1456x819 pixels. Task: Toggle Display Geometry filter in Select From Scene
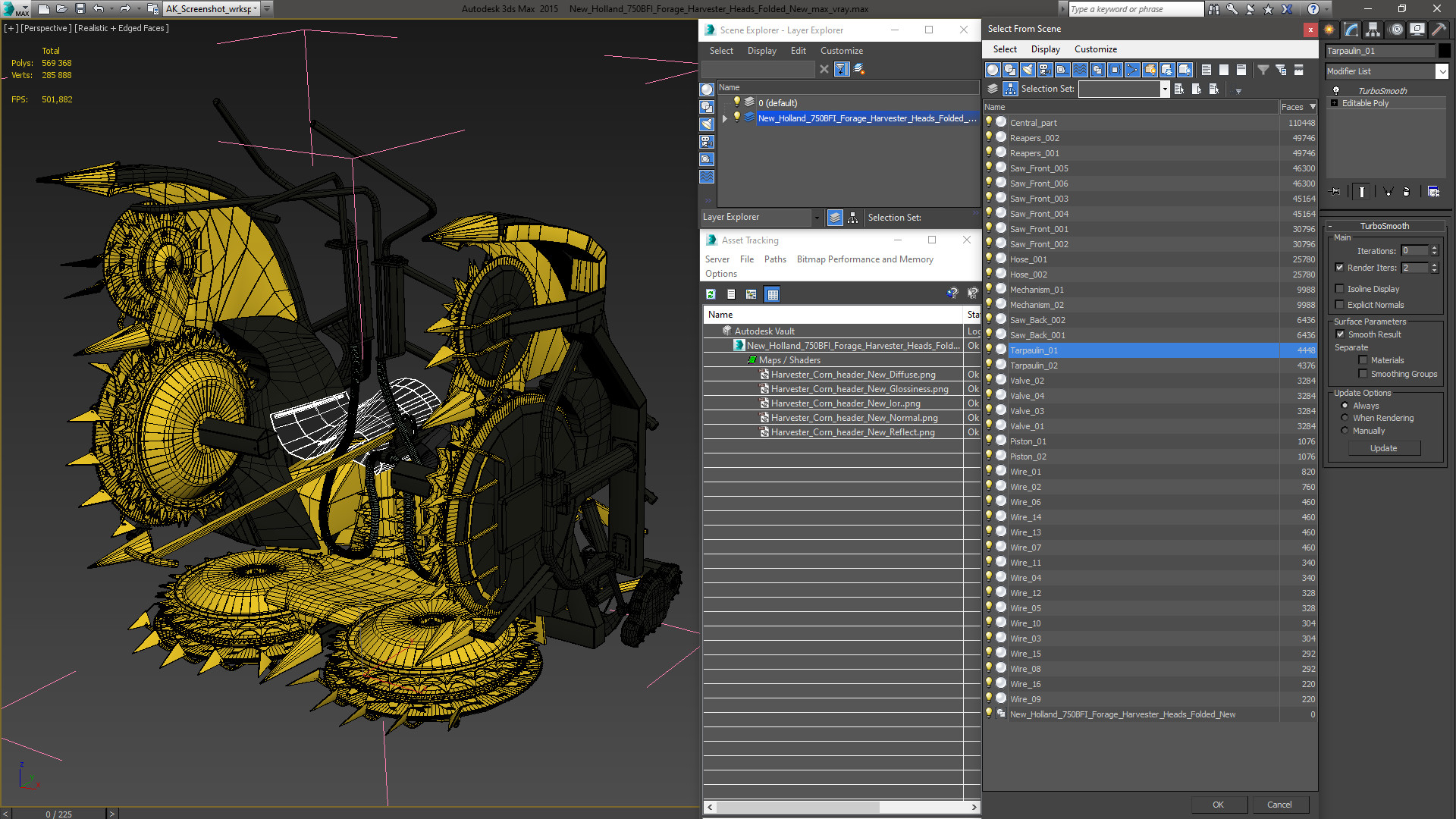[x=993, y=70]
